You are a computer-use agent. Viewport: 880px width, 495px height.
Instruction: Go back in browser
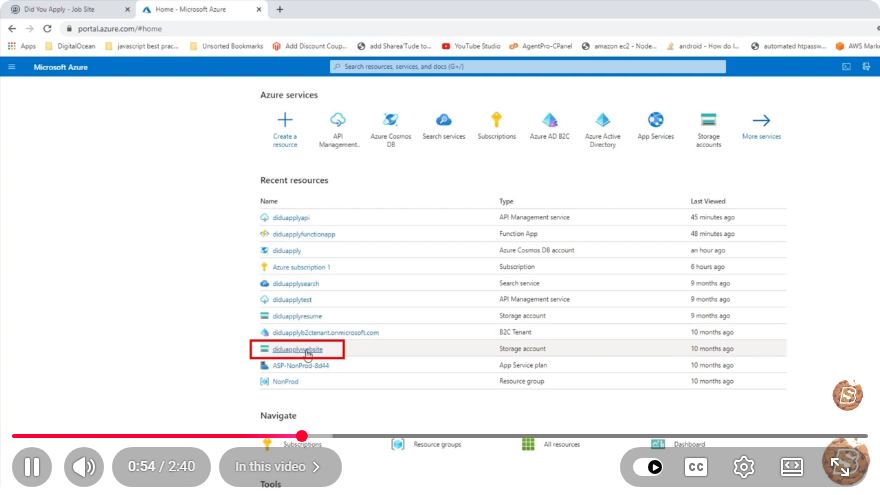pyautogui.click(x=12, y=29)
